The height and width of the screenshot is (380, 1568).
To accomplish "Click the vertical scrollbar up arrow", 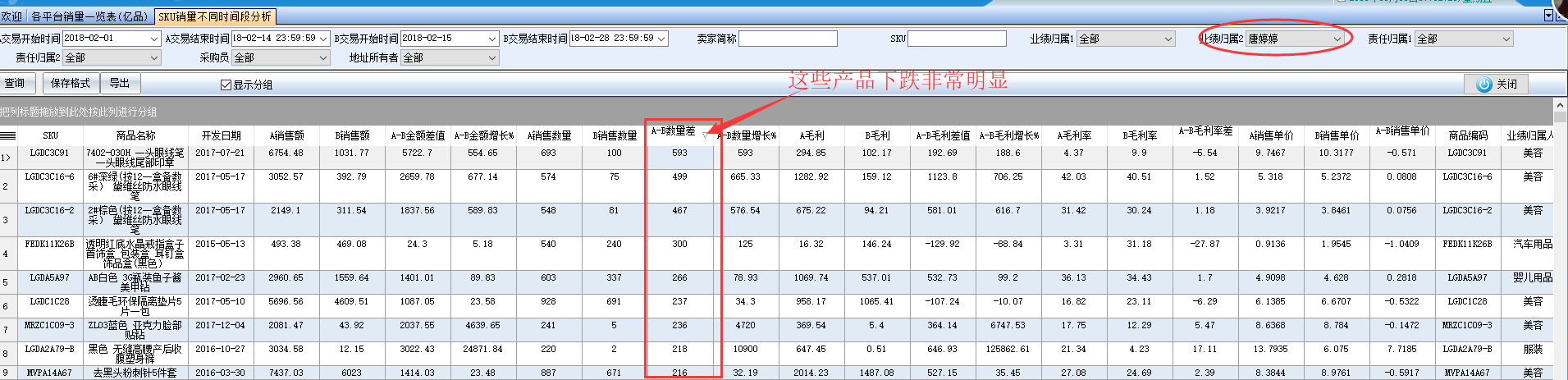I will point(1561,105).
